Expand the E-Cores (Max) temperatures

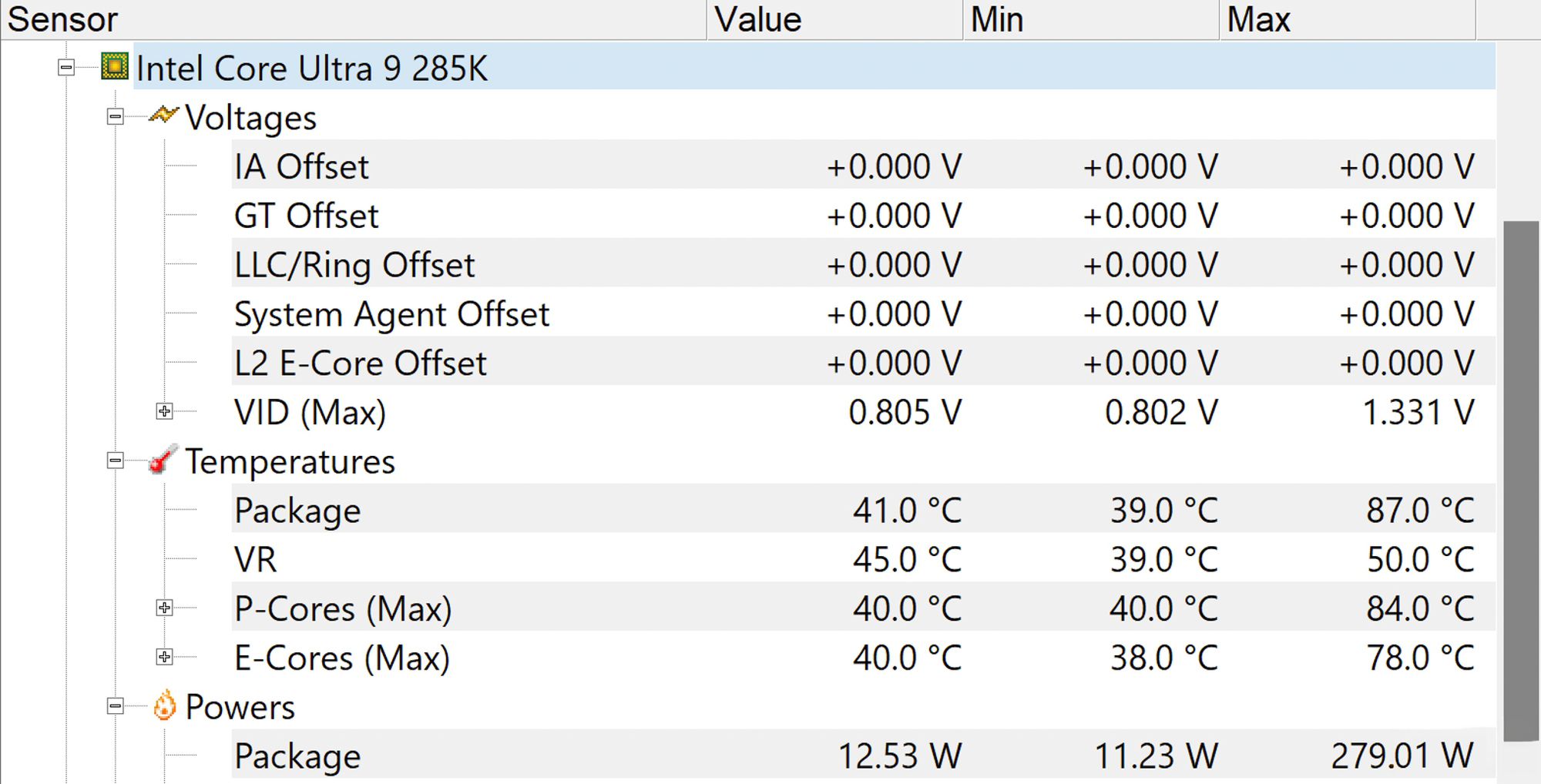(x=164, y=657)
